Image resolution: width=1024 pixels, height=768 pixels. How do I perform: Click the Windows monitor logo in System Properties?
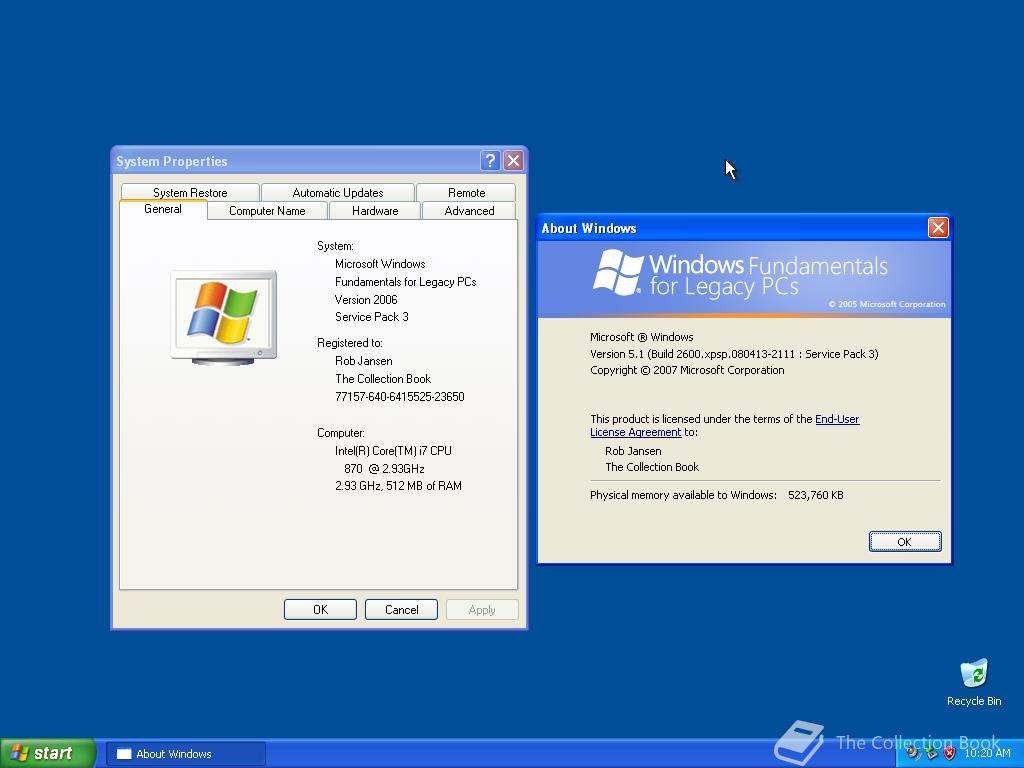(223, 317)
